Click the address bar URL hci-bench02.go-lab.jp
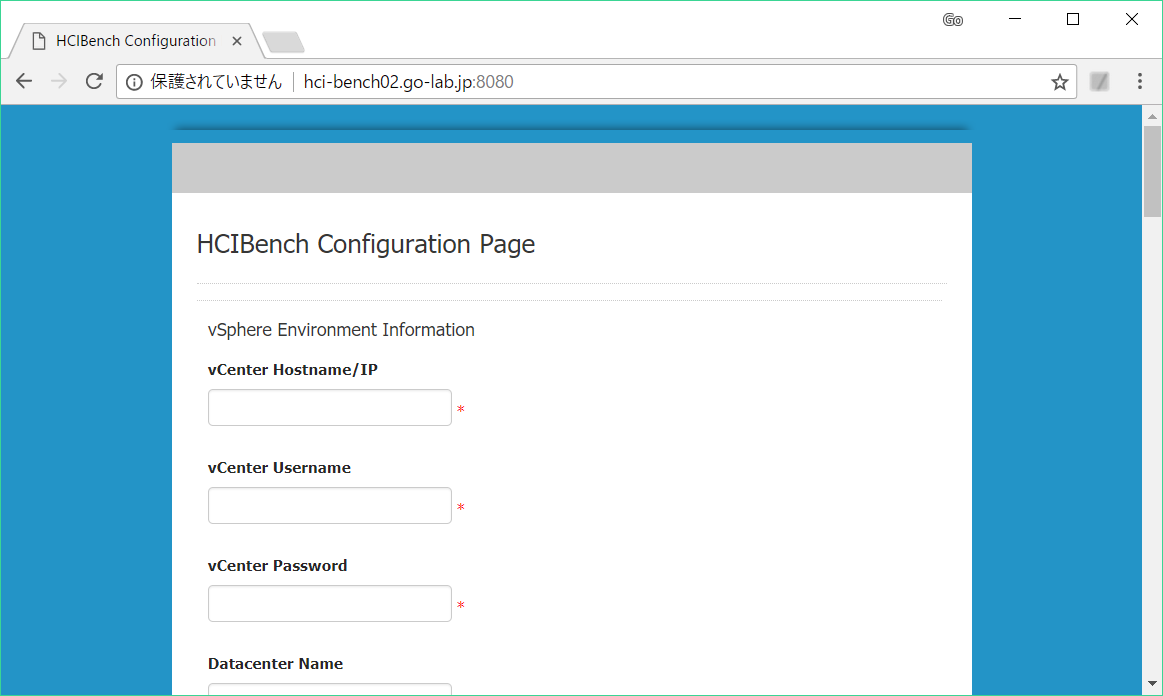This screenshot has width=1163, height=696. pos(408,82)
